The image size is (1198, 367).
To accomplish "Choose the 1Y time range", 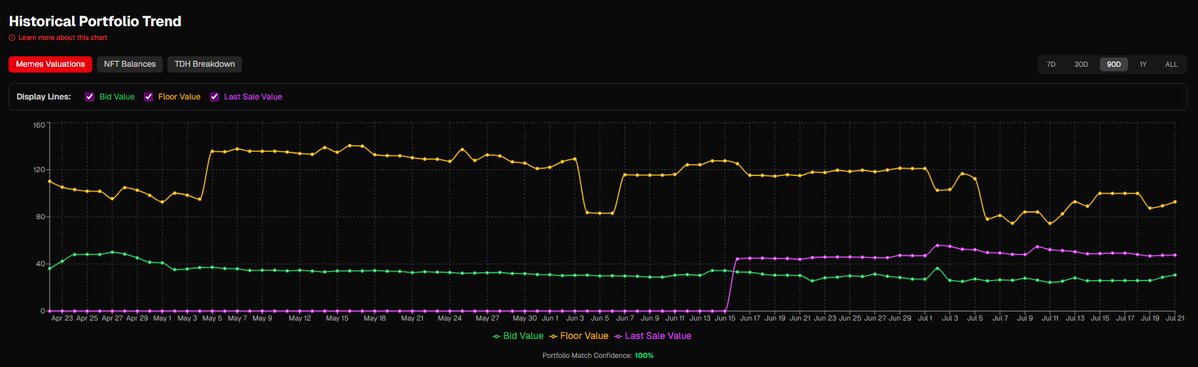I will click(x=1143, y=65).
